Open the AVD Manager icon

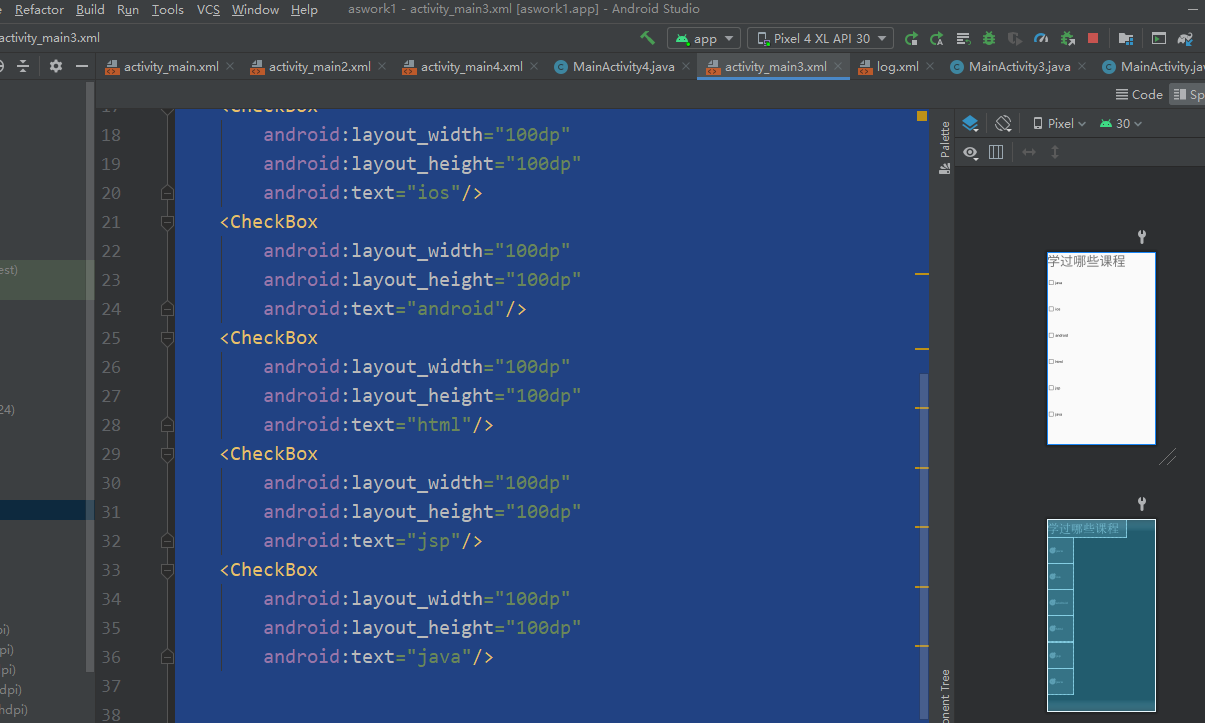tap(1159, 38)
